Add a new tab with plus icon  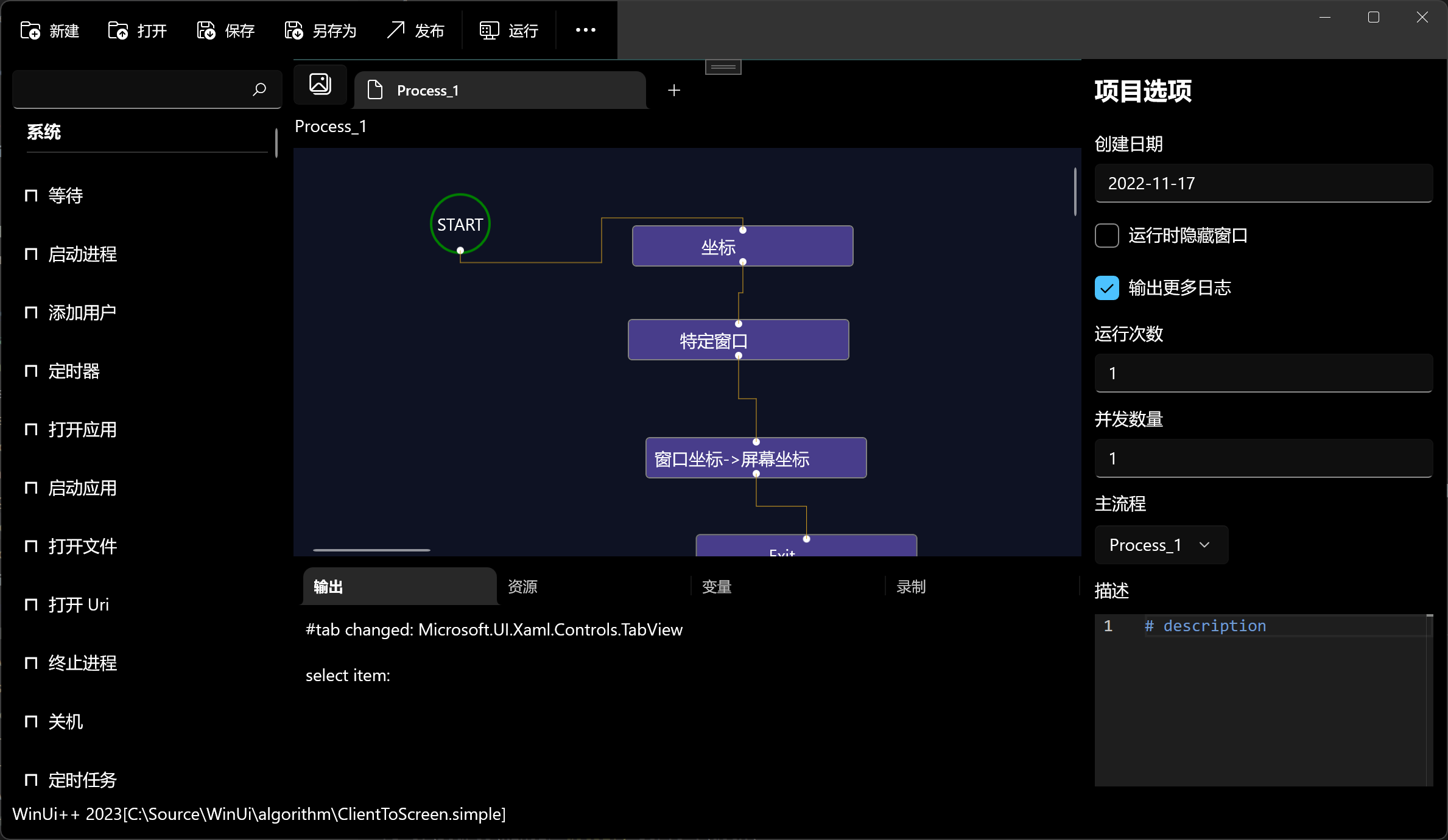pos(674,91)
